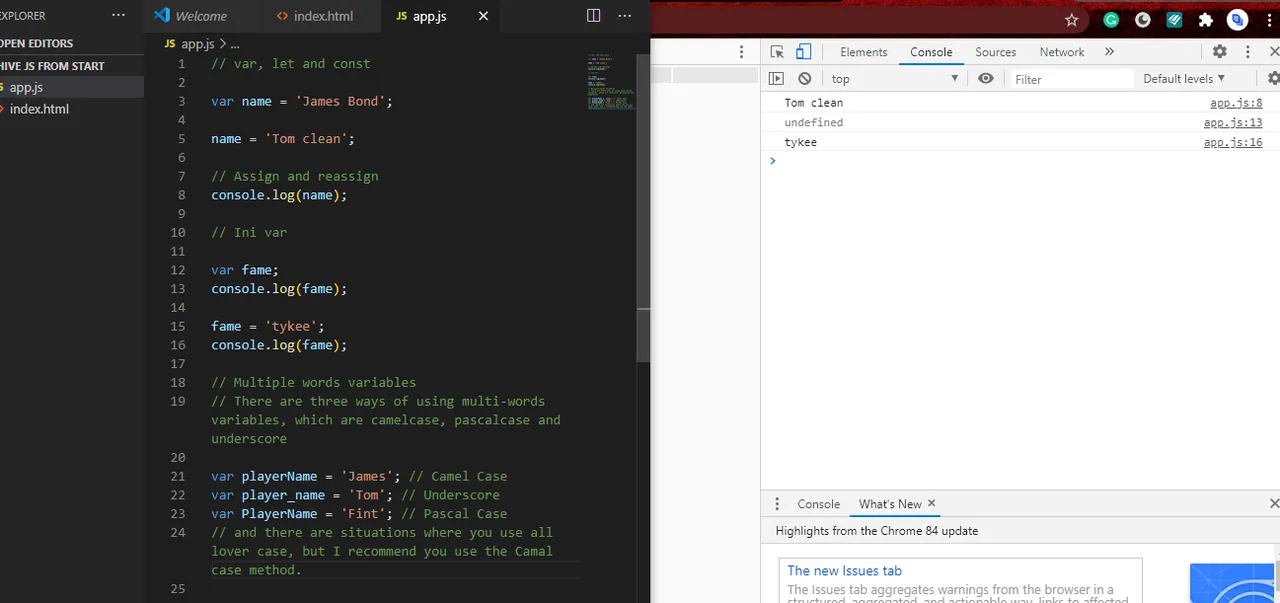
Task: Show more DevTools tabs chevron
Action: pos(1109,52)
